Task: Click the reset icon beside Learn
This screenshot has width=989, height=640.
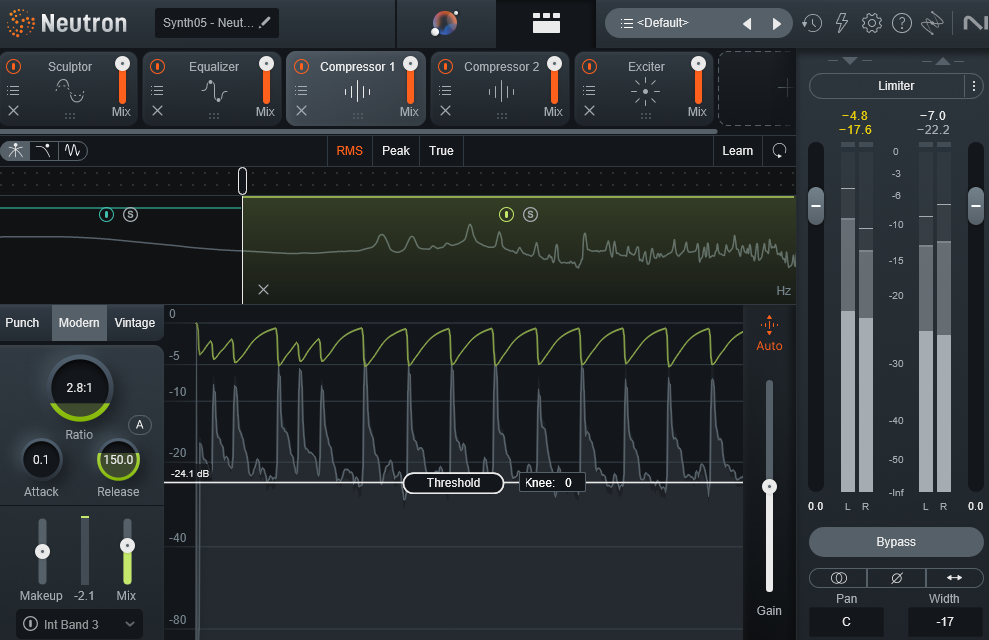Action: 780,151
